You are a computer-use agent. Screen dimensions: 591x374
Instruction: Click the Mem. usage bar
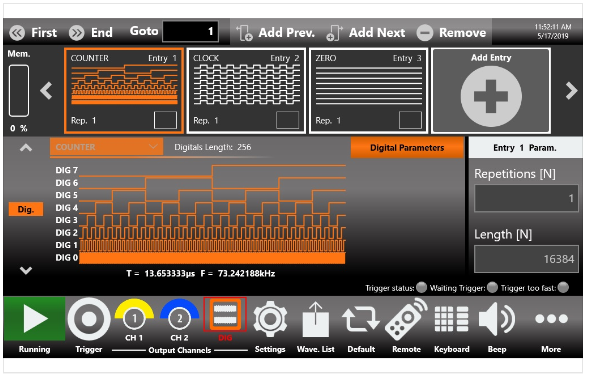click(x=19, y=90)
